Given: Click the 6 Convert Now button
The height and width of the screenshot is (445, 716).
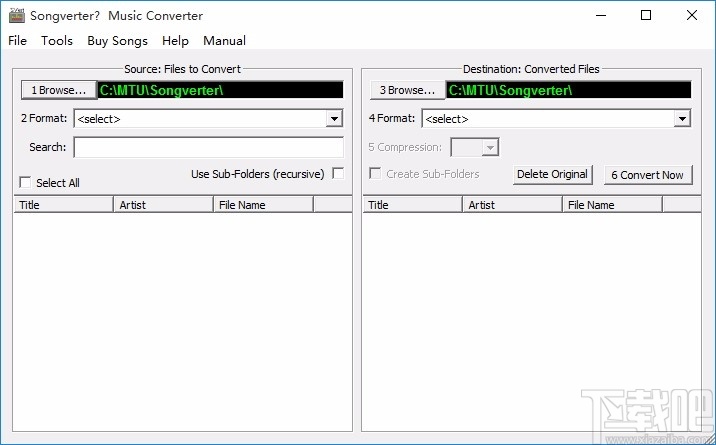Looking at the screenshot, I should [648, 175].
